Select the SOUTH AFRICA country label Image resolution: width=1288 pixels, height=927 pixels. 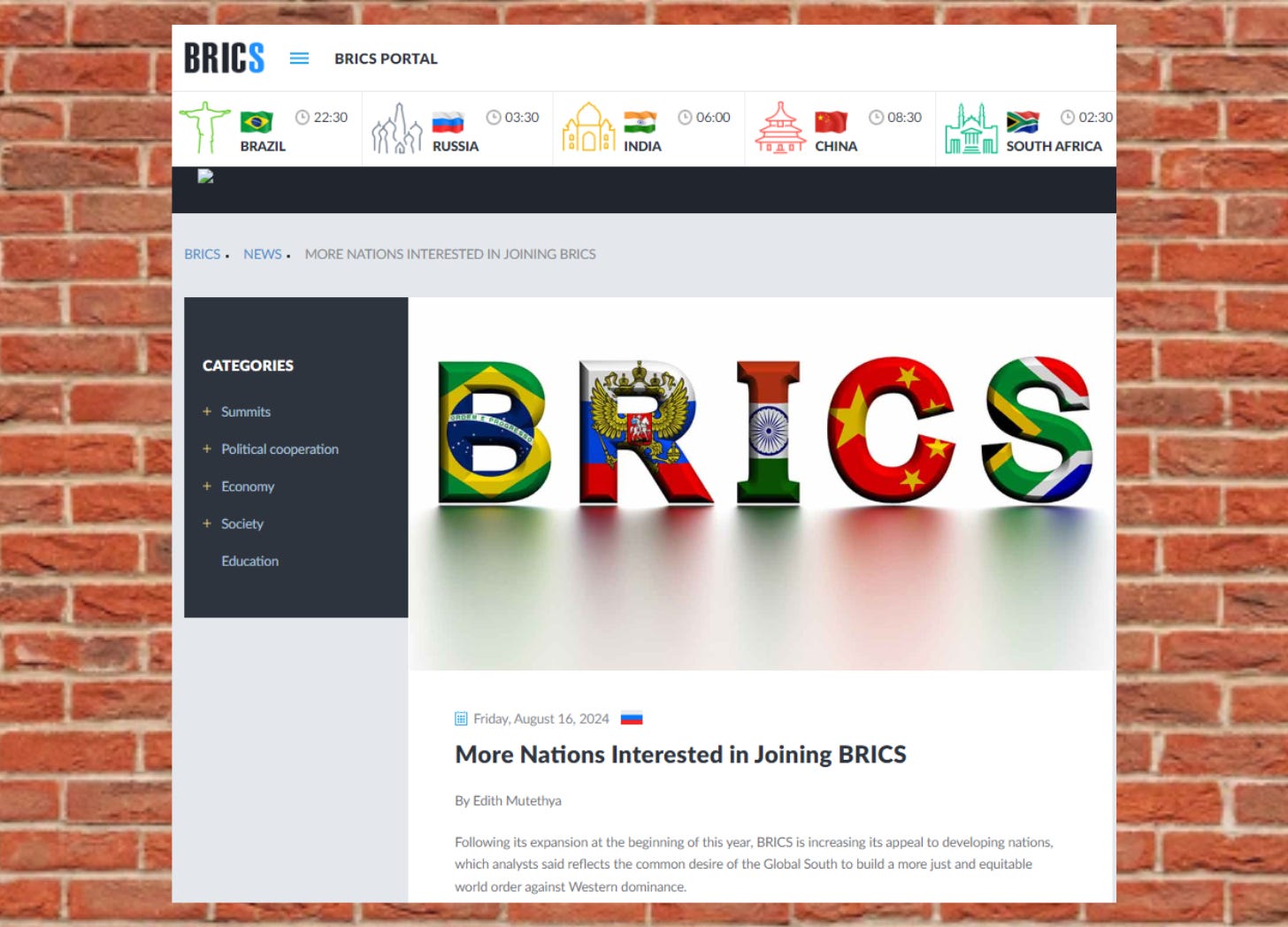click(1054, 146)
